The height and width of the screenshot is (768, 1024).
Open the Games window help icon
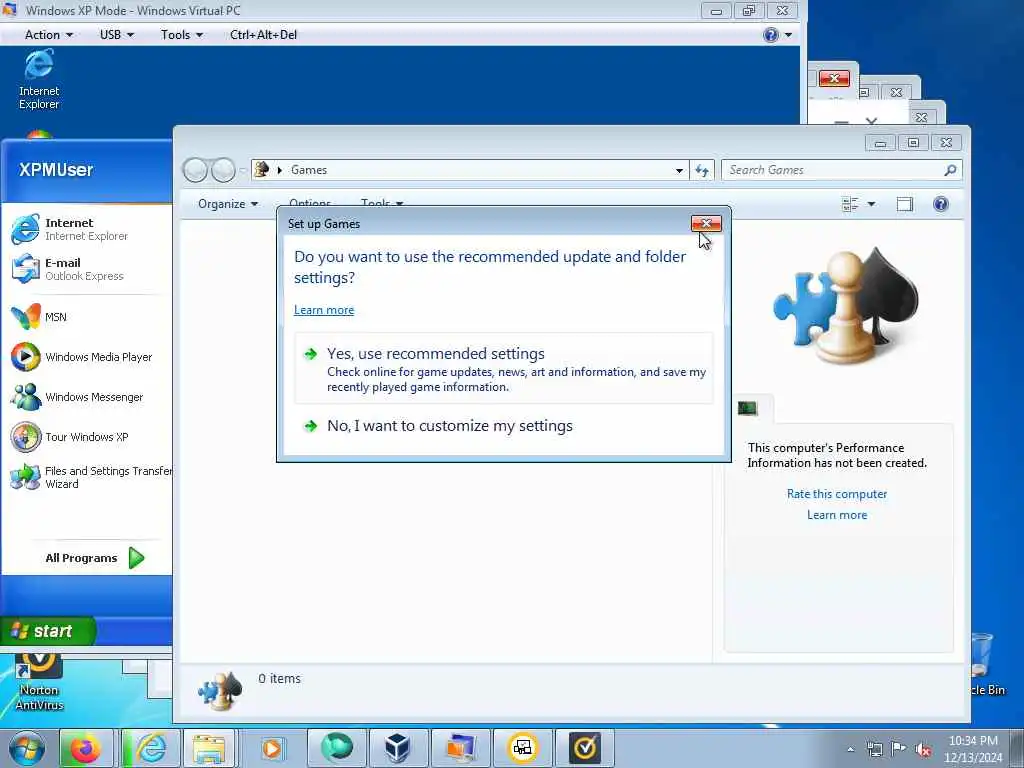point(940,204)
